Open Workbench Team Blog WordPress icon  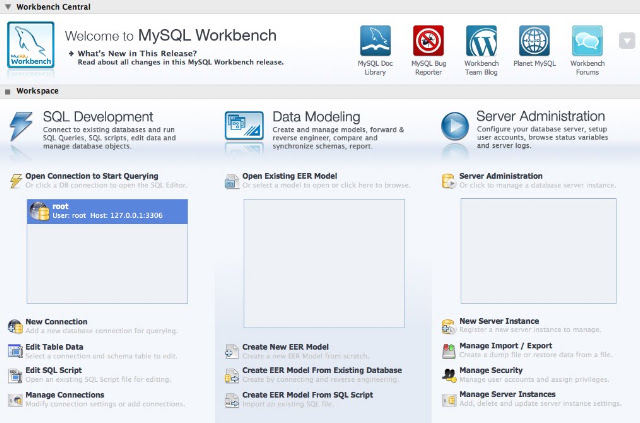(481, 40)
